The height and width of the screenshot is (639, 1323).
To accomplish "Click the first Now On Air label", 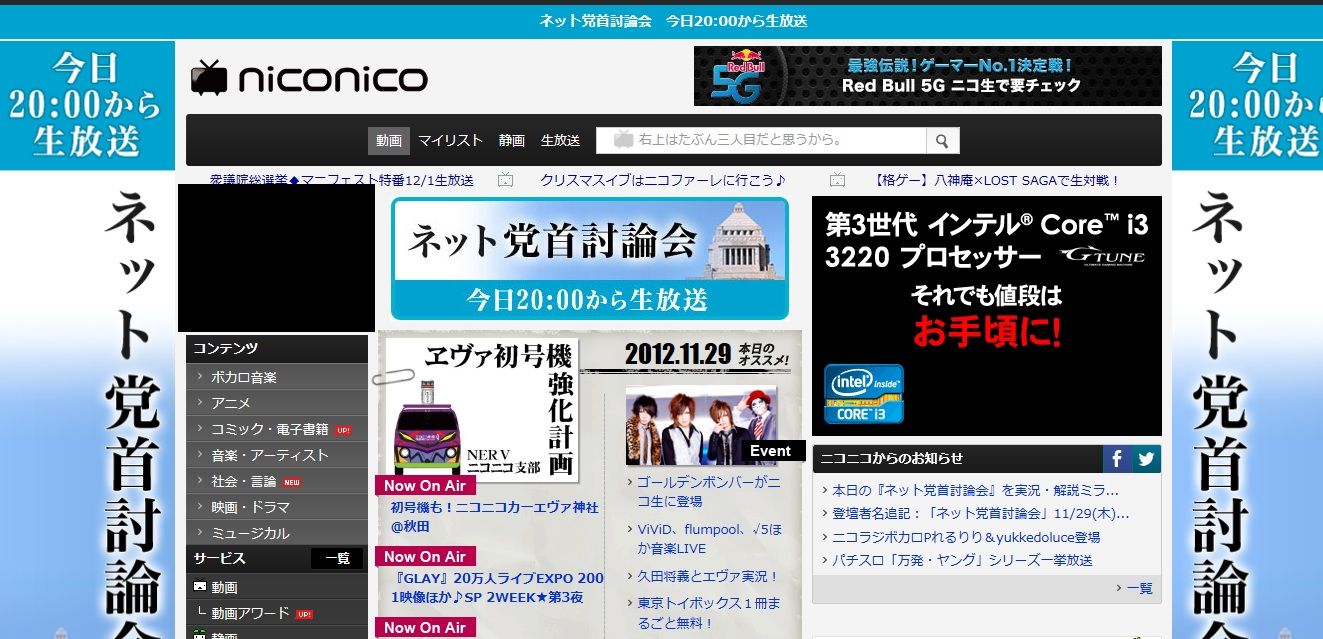I will (x=425, y=486).
